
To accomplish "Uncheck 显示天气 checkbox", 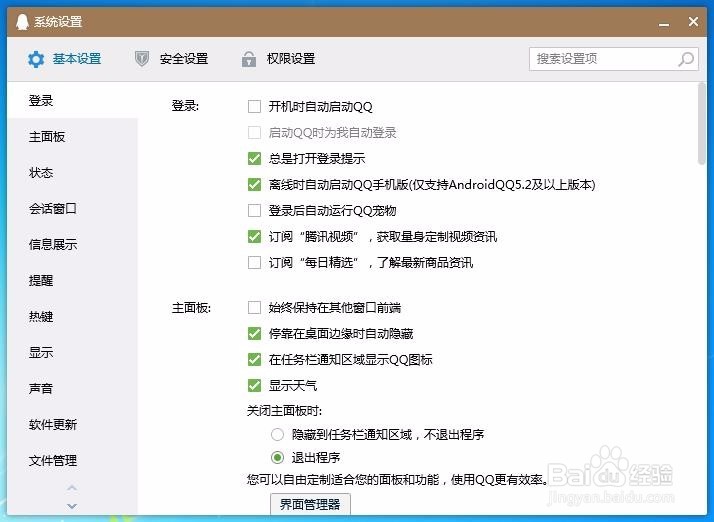I will [x=254, y=386].
